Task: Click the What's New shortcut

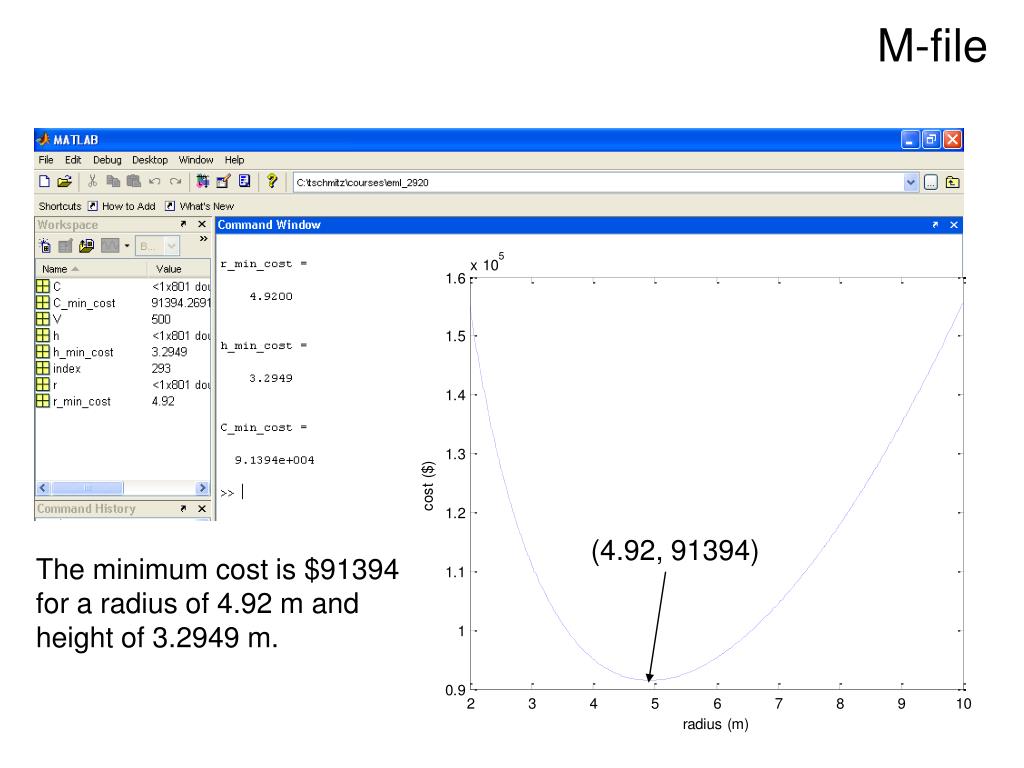Action: [x=199, y=206]
